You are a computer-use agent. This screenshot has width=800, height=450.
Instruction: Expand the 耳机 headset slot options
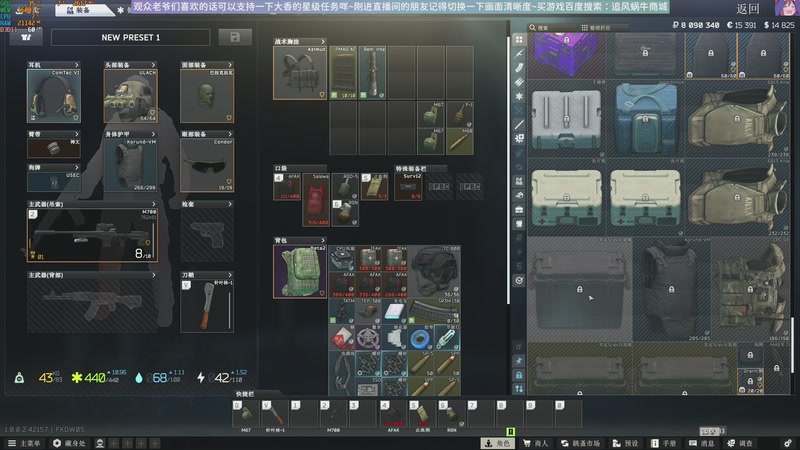pyautogui.click(x=77, y=65)
